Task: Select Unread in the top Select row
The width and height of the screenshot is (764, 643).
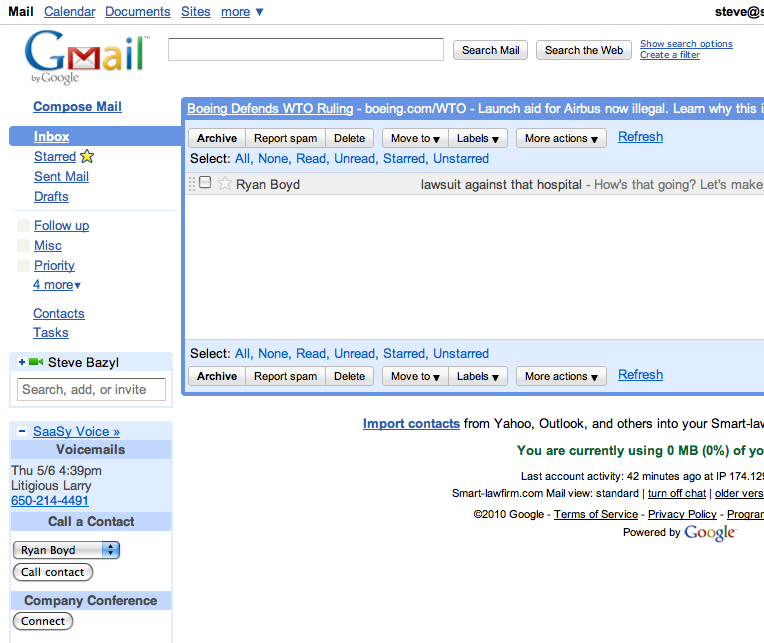Action: pyautogui.click(x=356, y=159)
